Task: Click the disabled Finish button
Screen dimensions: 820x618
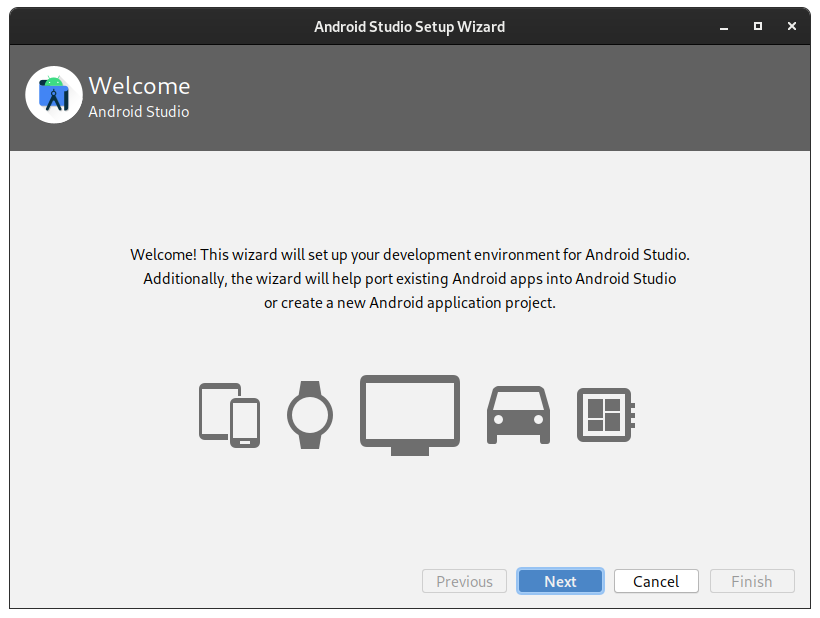Action: (x=752, y=581)
